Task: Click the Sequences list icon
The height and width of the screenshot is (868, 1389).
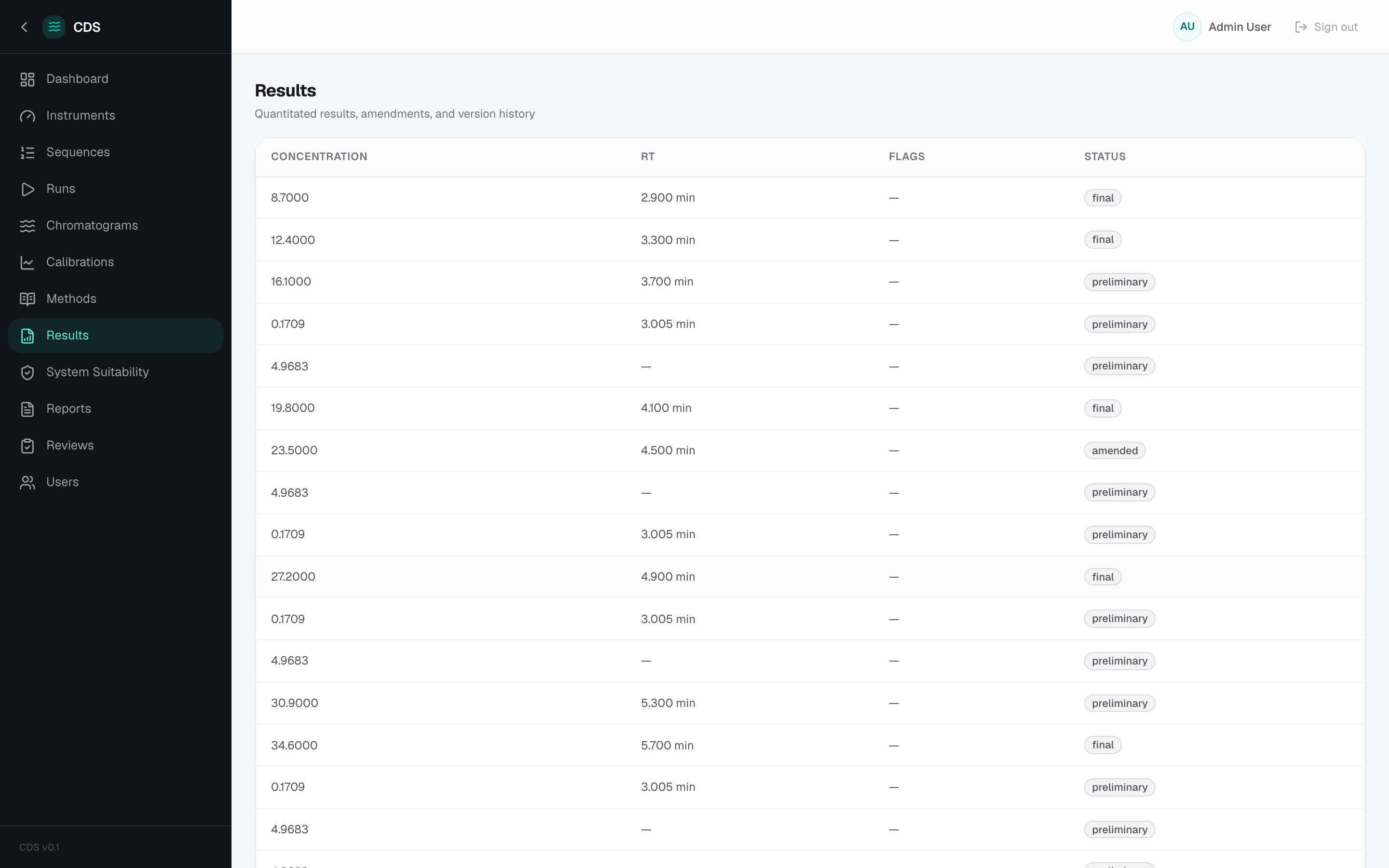Action: [27, 153]
